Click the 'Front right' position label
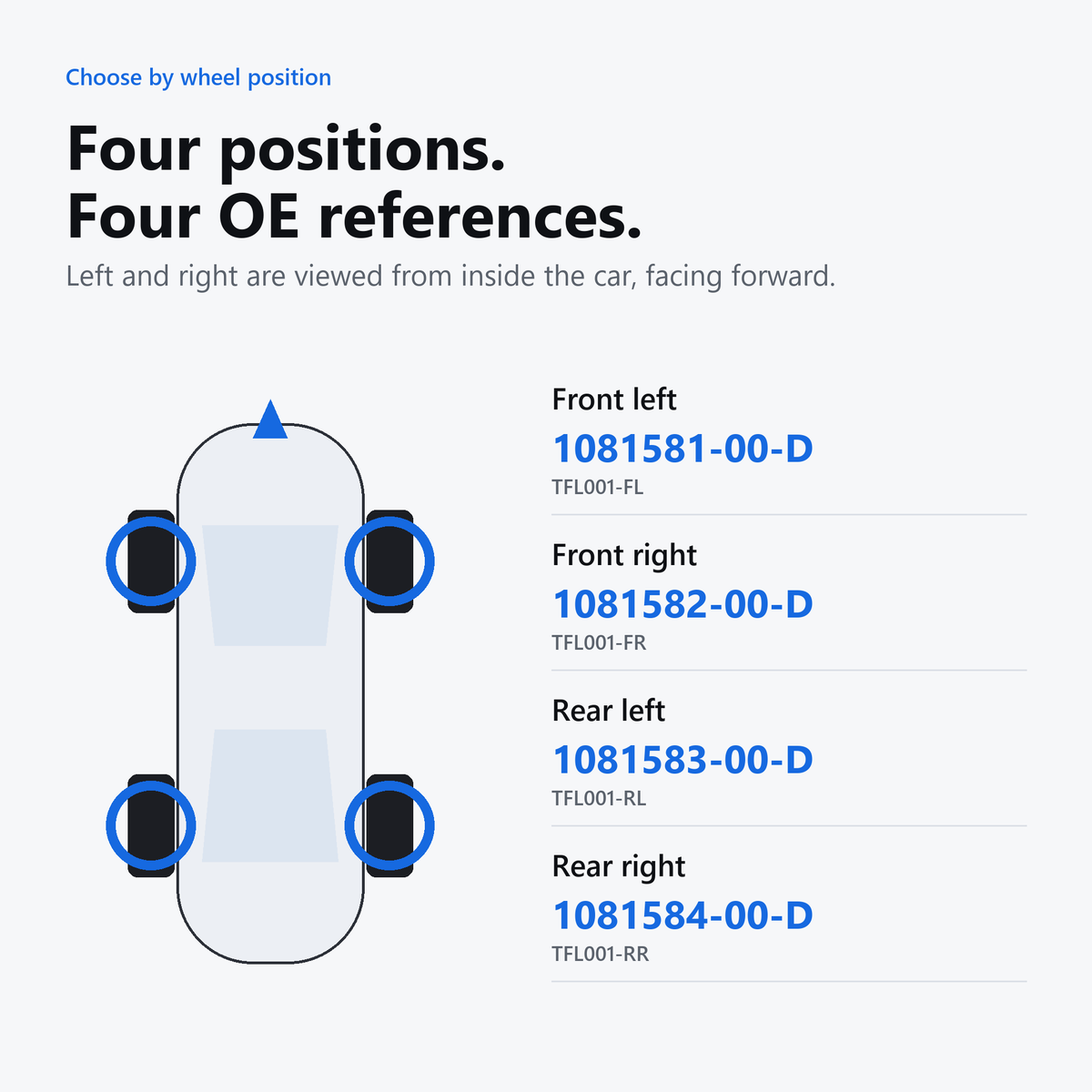This screenshot has width=1092, height=1092. [624, 555]
